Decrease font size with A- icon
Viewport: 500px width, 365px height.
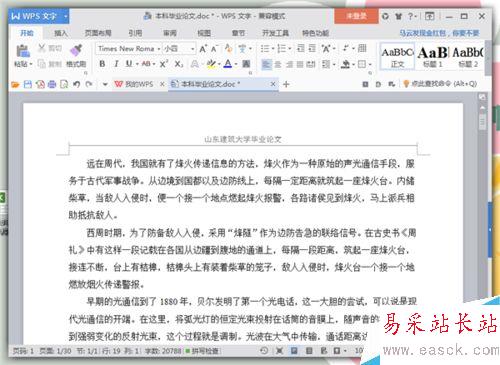214,49
